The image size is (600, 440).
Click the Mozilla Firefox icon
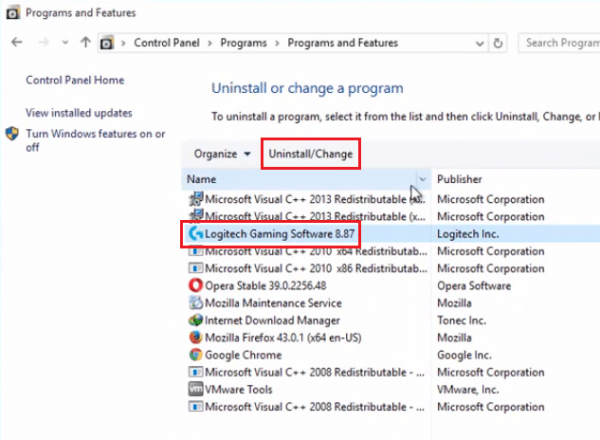click(196, 337)
